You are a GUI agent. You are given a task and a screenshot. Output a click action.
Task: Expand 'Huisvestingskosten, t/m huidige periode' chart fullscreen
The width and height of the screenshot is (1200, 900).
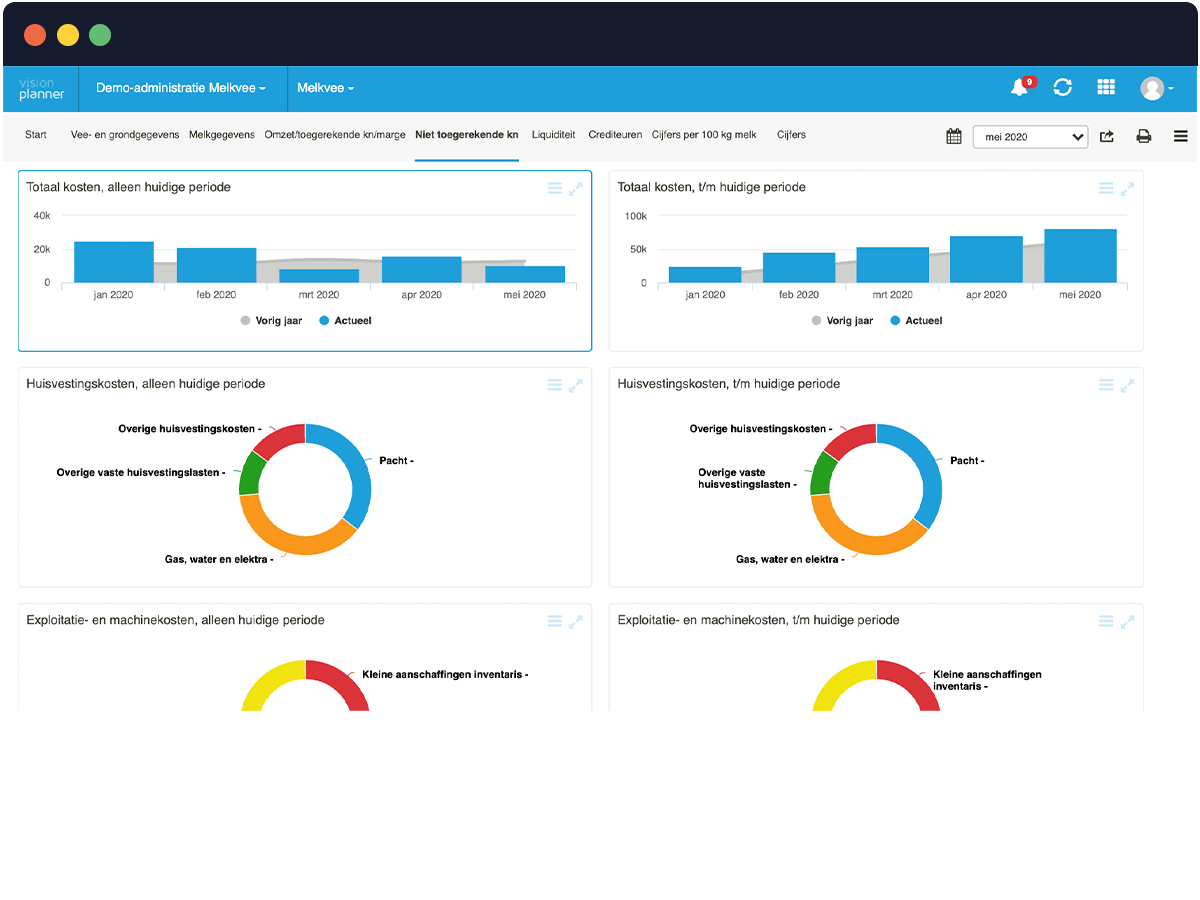[1127, 385]
